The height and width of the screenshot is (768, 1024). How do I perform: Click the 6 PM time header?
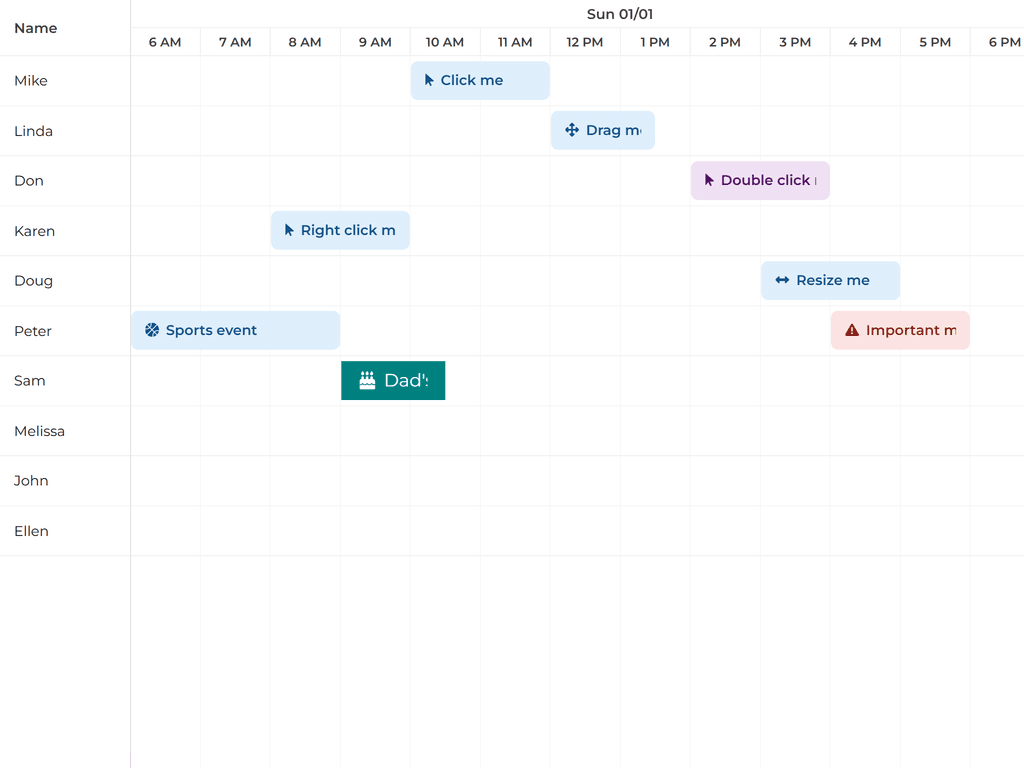(1004, 42)
